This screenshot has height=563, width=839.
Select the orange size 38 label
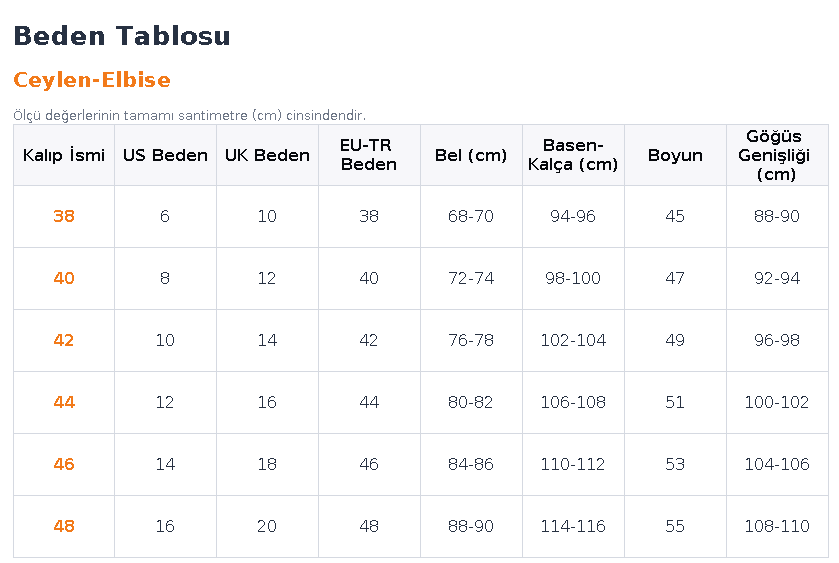[64, 216]
